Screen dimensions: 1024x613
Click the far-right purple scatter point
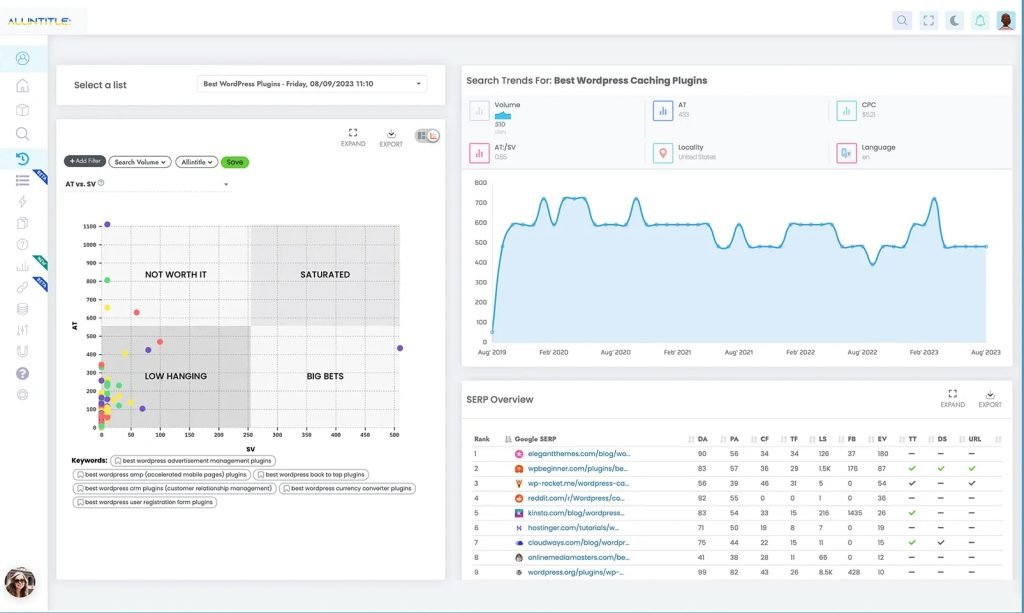pyautogui.click(x=400, y=348)
